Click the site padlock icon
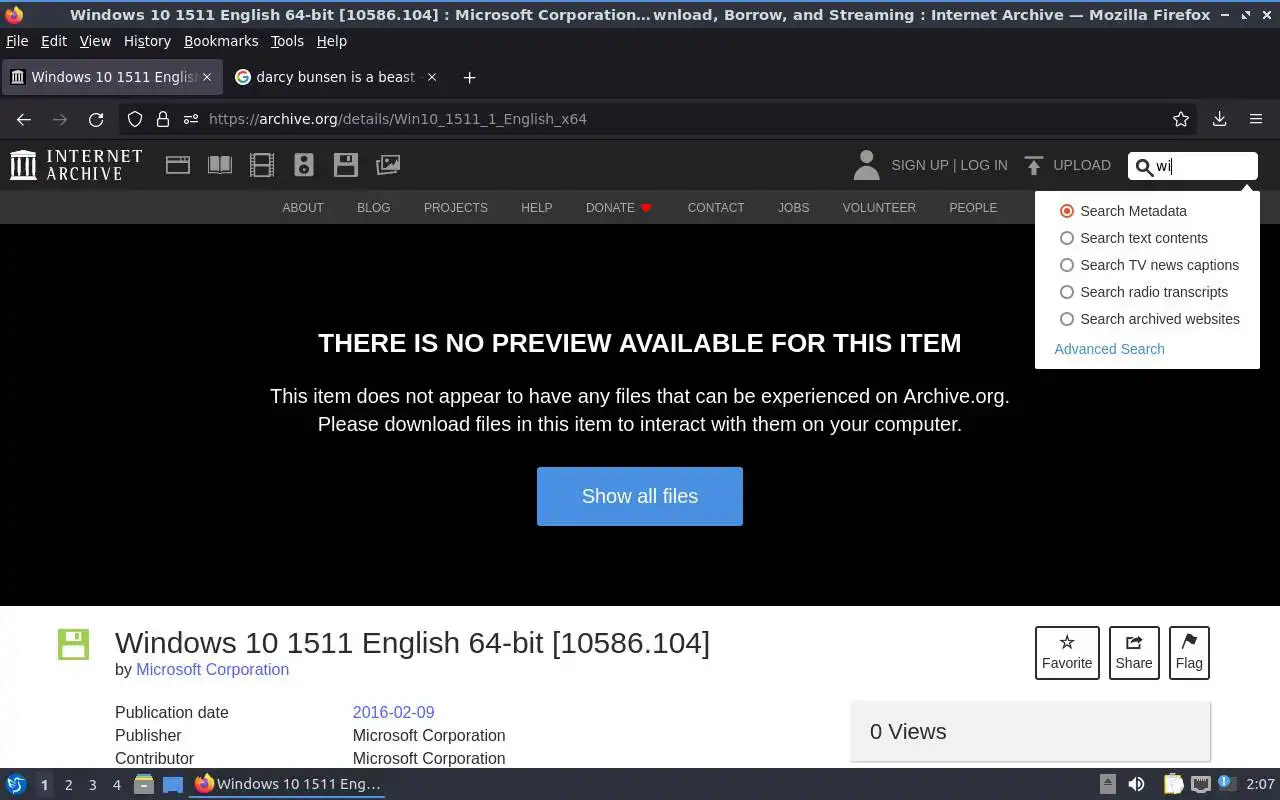Viewport: 1280px width, 800px height. (x=163, y=119)
